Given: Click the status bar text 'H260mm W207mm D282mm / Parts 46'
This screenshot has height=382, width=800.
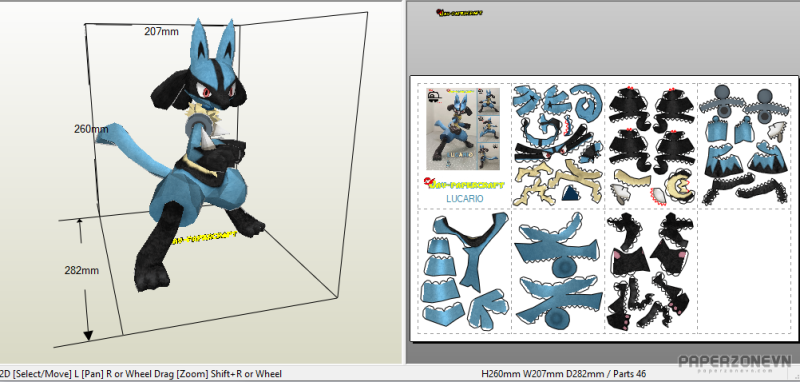Looking at the screenshot, I should pyautogui.click(x=564, y=374).
